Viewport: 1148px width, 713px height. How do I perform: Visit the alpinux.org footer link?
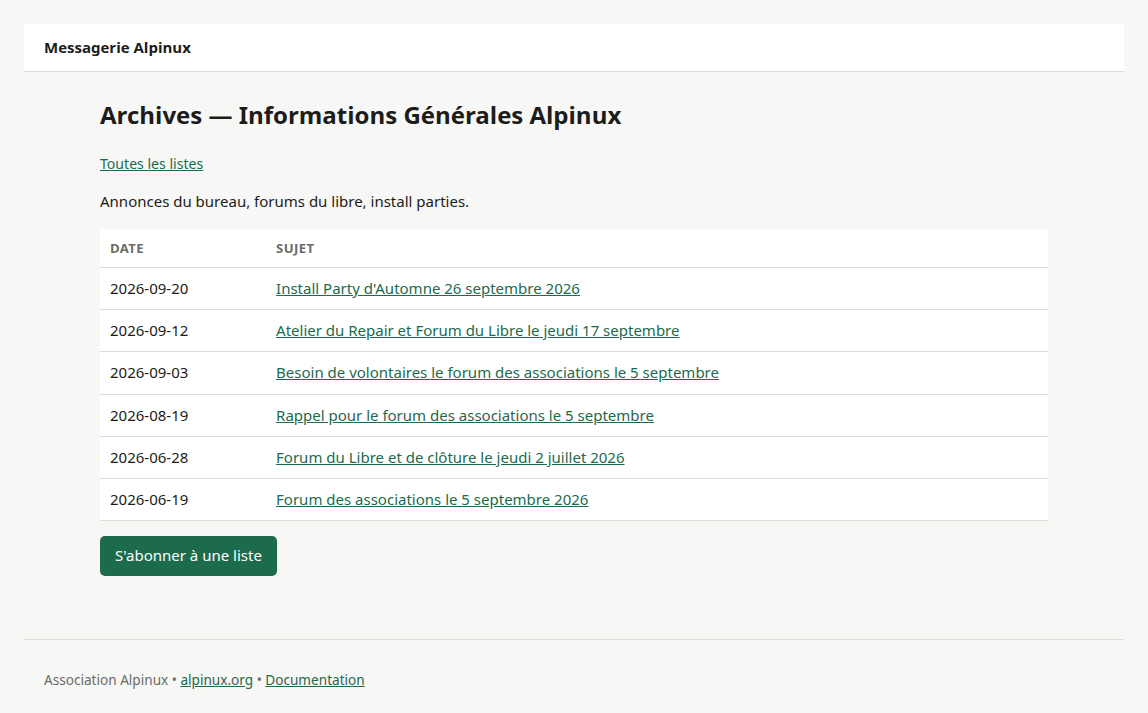[x=217, y=680]
